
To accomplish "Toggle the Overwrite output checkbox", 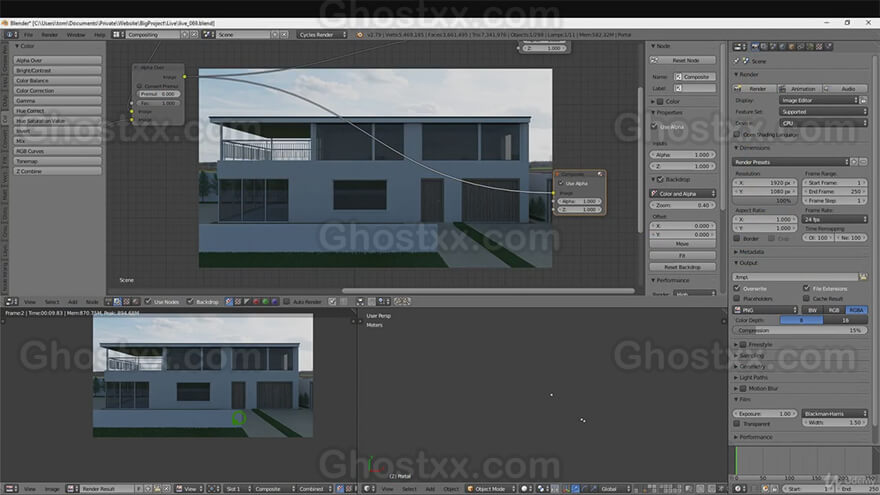I will [x=737, y=288].
